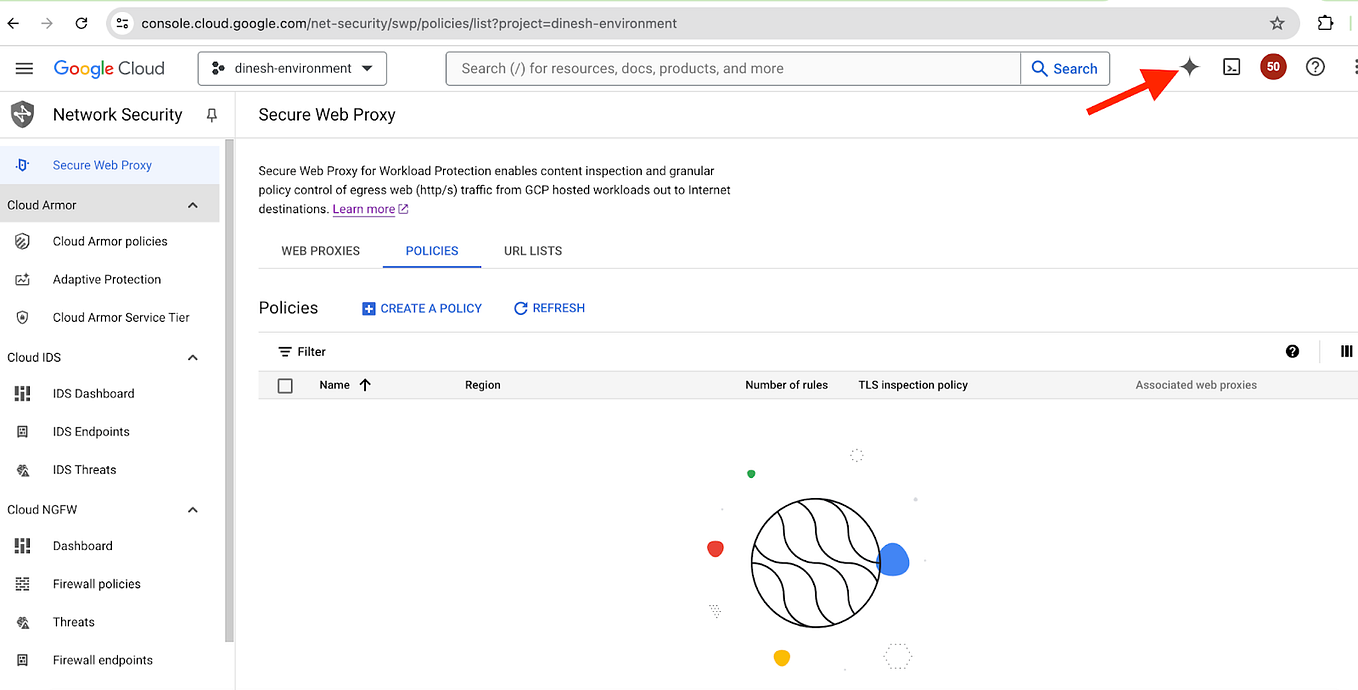Image resolution: width=1358 pixels, height=690 pixels.
Task: Pin the Network Security section
Action: tap(211, 114)
